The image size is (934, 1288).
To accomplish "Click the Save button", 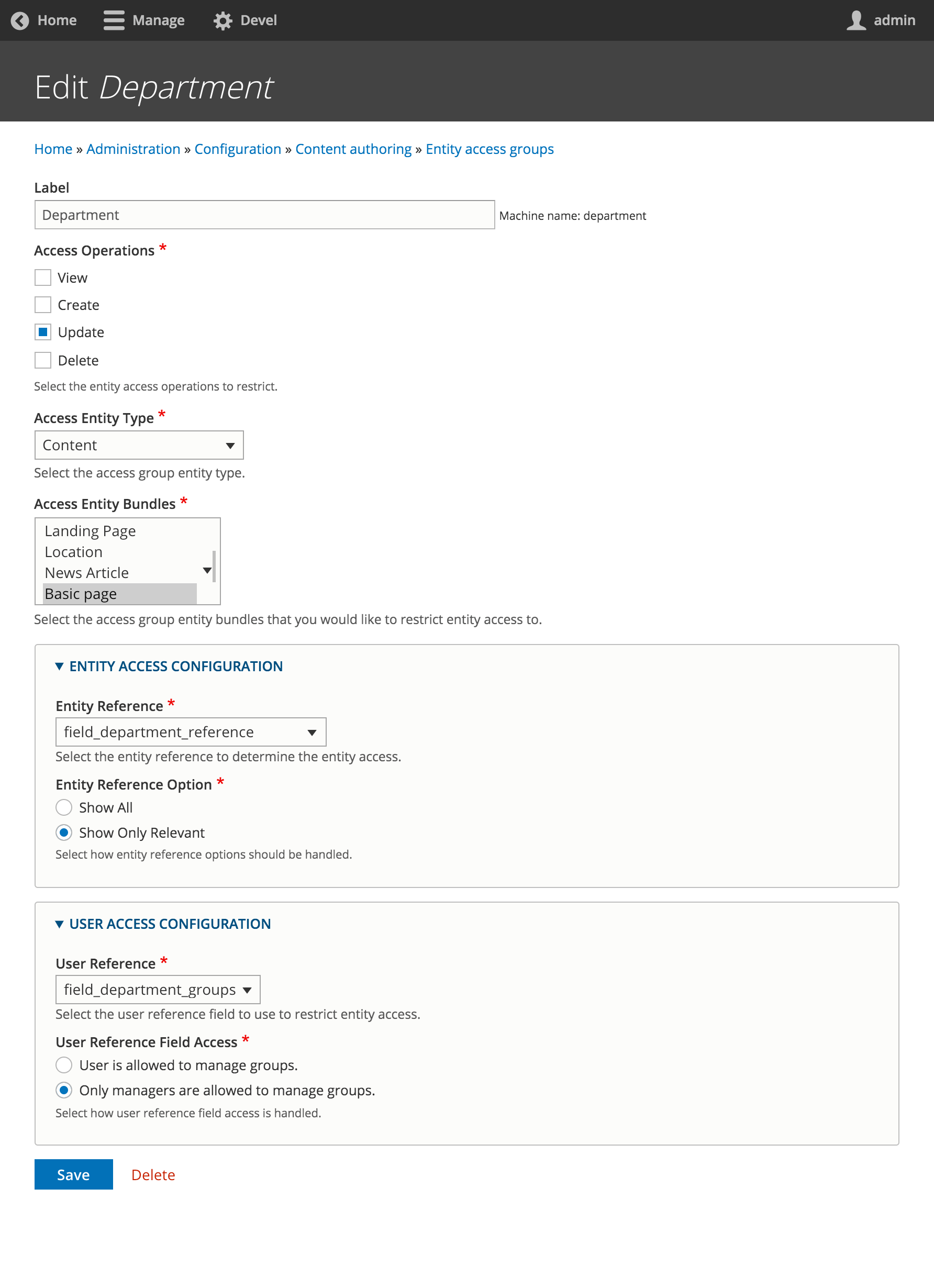I will [74, 1174].
